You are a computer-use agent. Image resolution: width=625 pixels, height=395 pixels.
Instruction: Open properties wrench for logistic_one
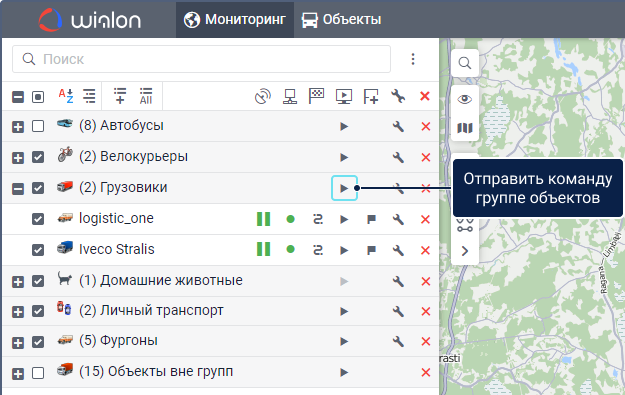pyautogui.click(x=398, y=219)
